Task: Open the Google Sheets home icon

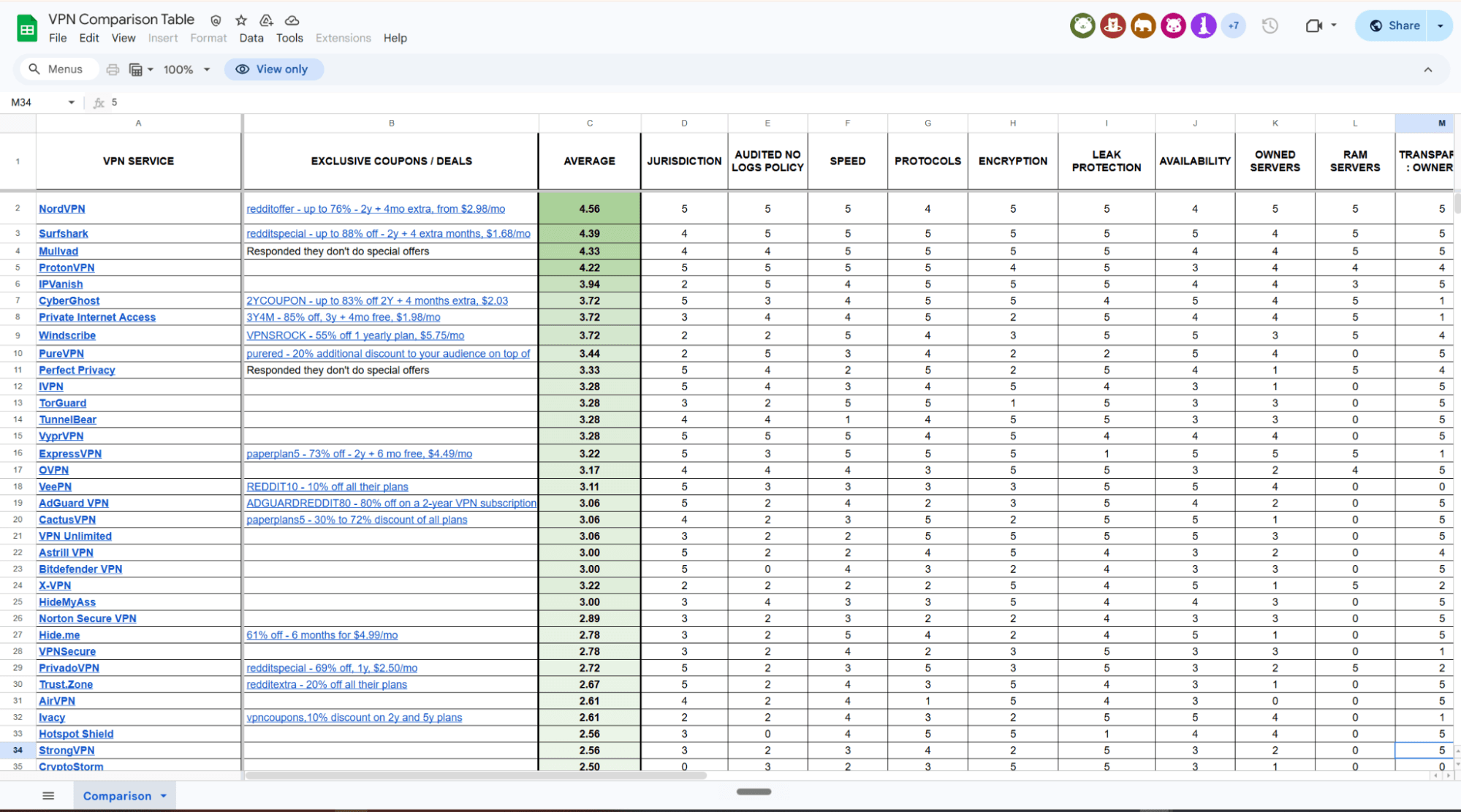Action: coord(27,29)
